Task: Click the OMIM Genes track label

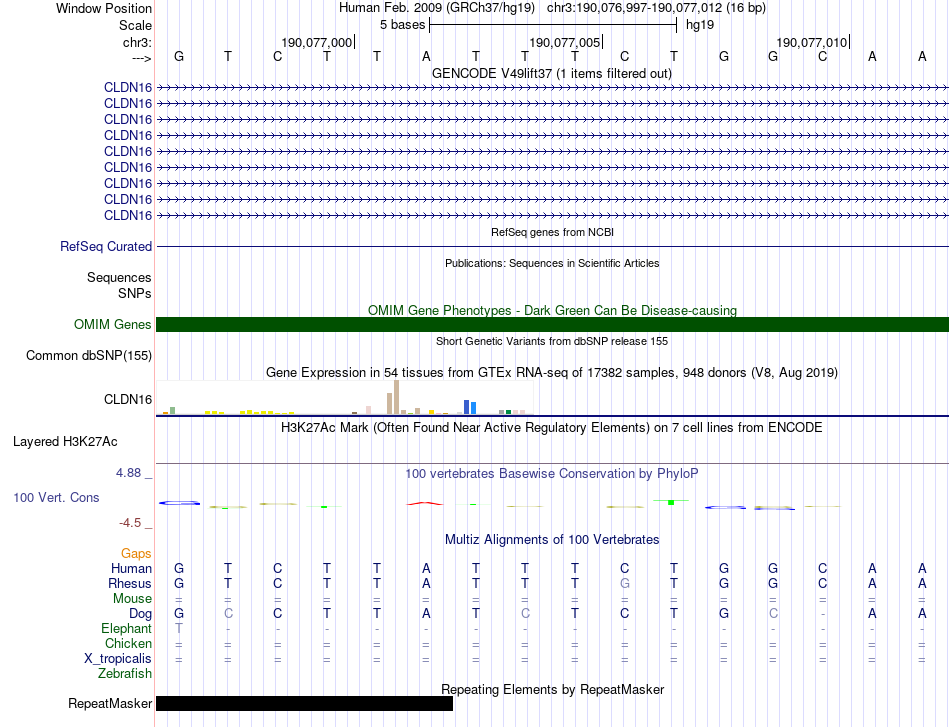Action: tap(113, 325)
